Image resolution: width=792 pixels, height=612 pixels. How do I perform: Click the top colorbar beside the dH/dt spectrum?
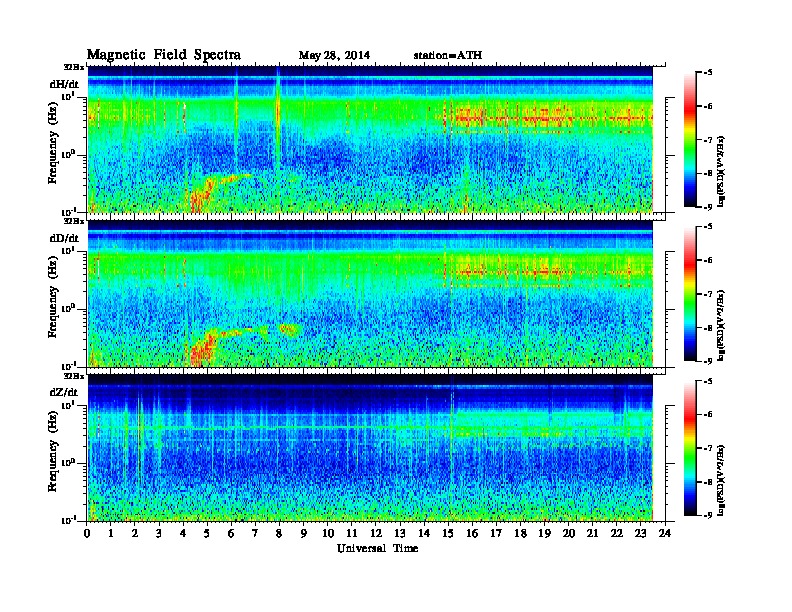(x=690, y=139)
